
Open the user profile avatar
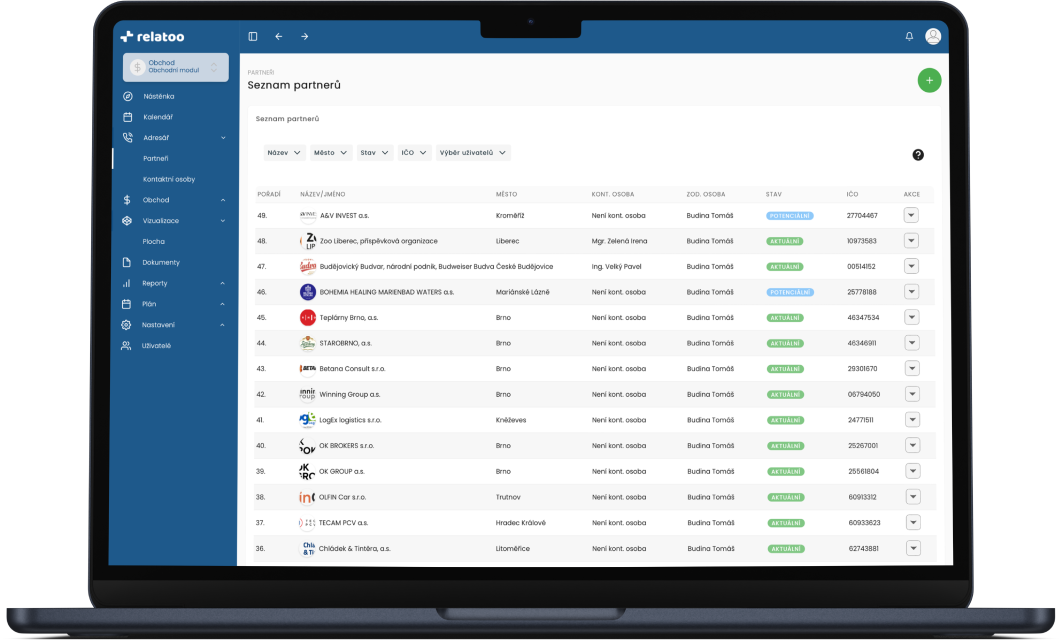coord(933,36)
